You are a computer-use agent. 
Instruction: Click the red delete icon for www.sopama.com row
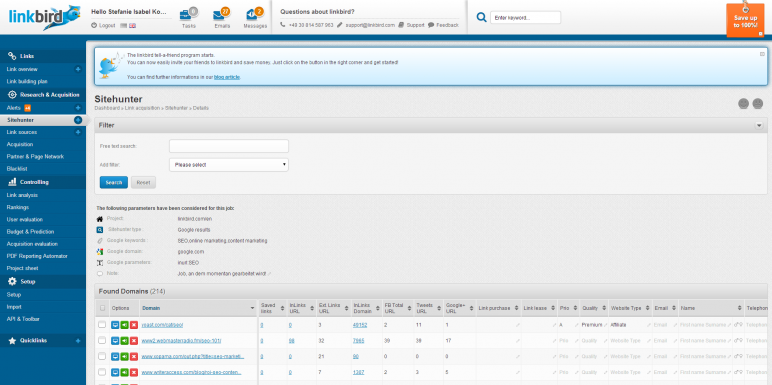pyautogui.click(x=133, y=356)
